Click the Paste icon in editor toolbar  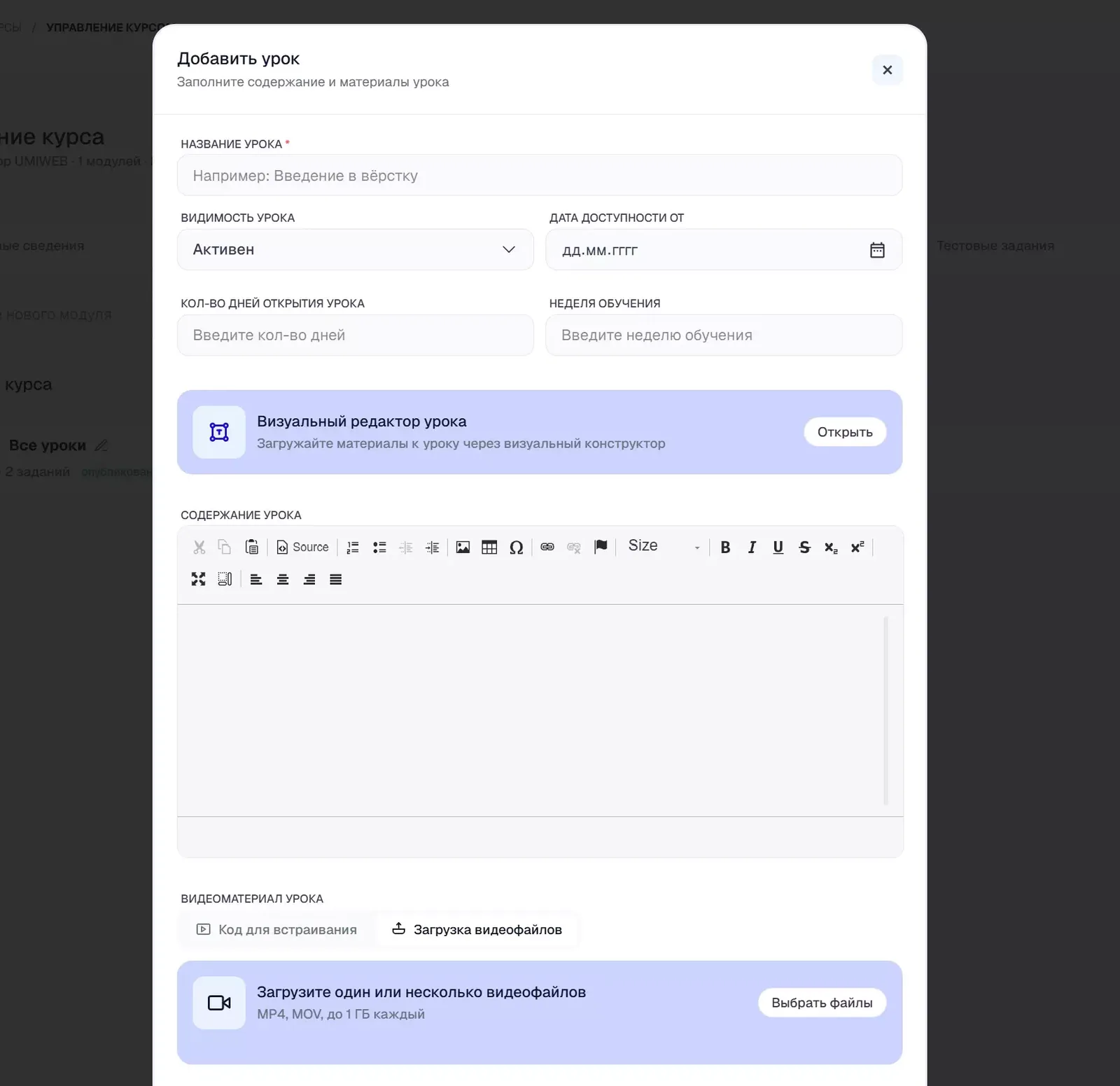point(252,547)
